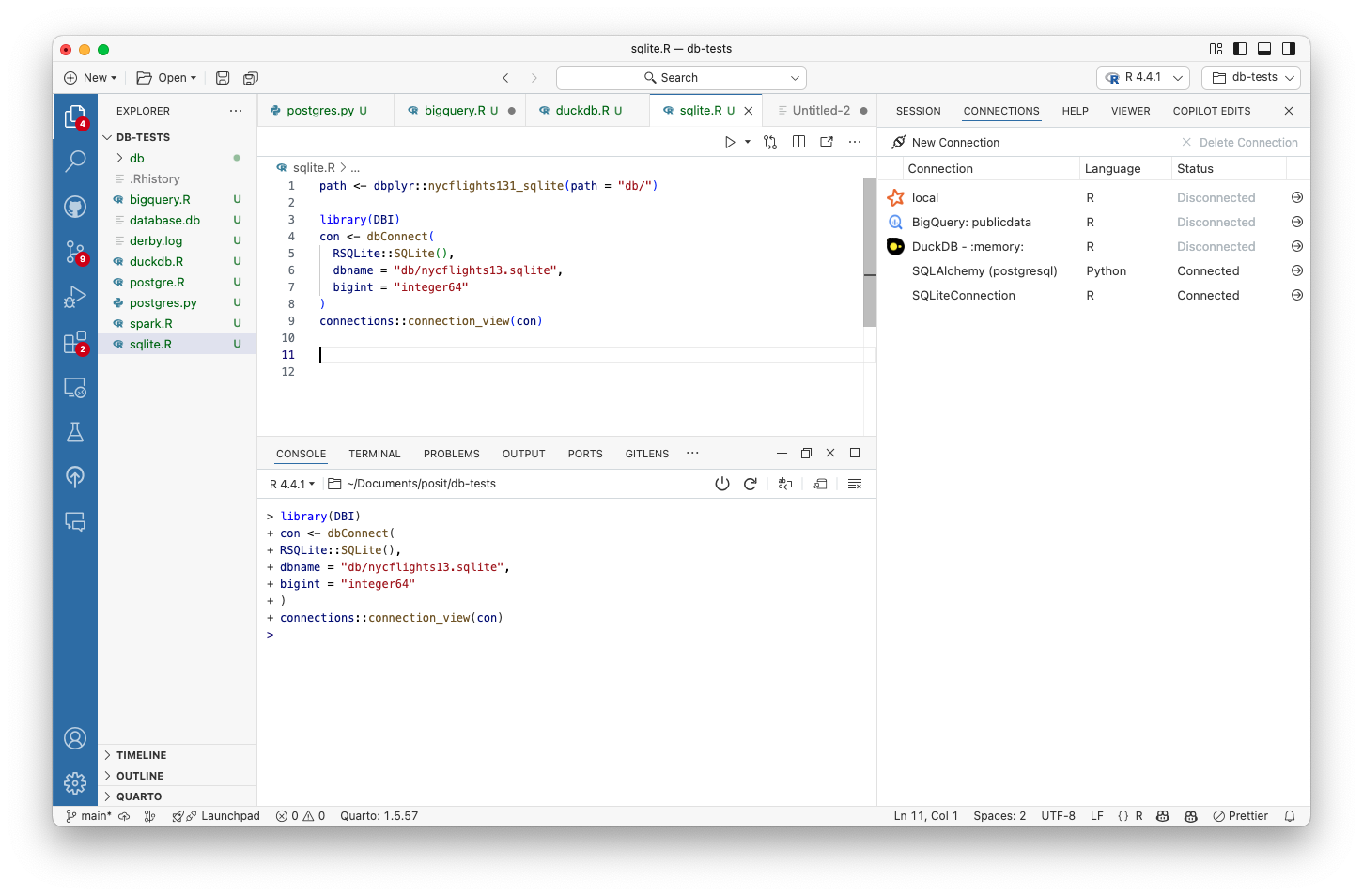Toggle the bottom panel layout button

[1264, 49]
